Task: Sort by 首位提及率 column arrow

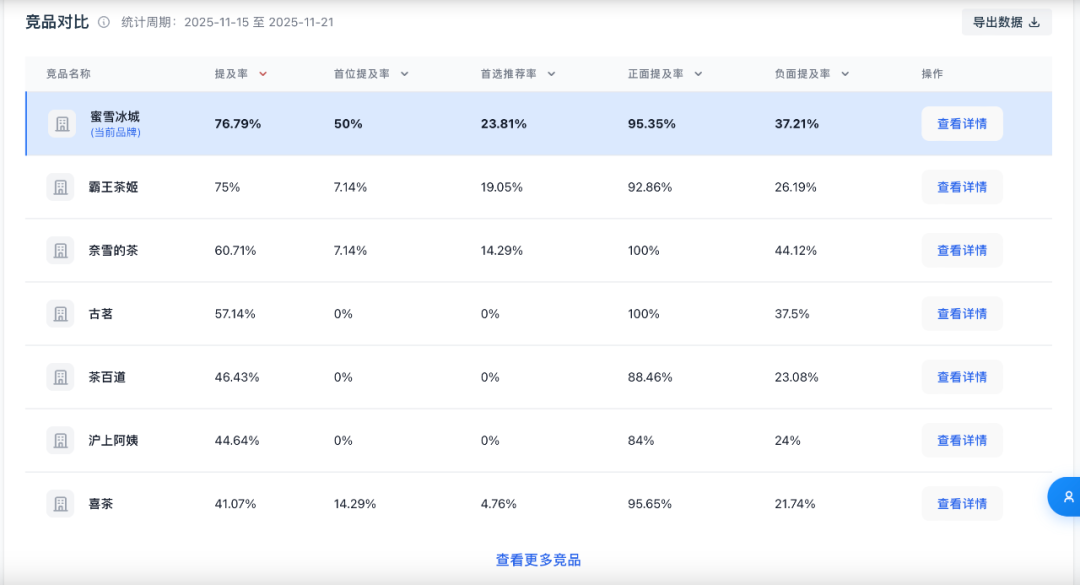Action: pyautogui.click(x=404, y=74)
